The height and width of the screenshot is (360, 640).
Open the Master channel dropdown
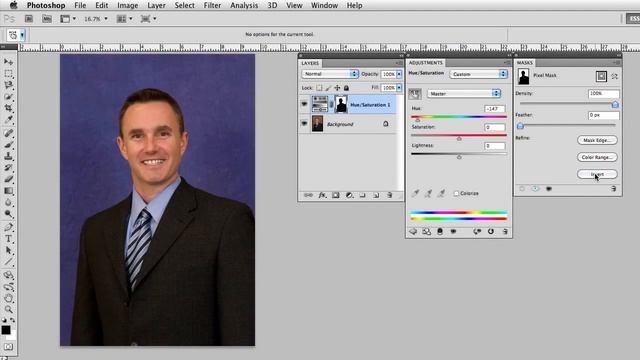464,93
